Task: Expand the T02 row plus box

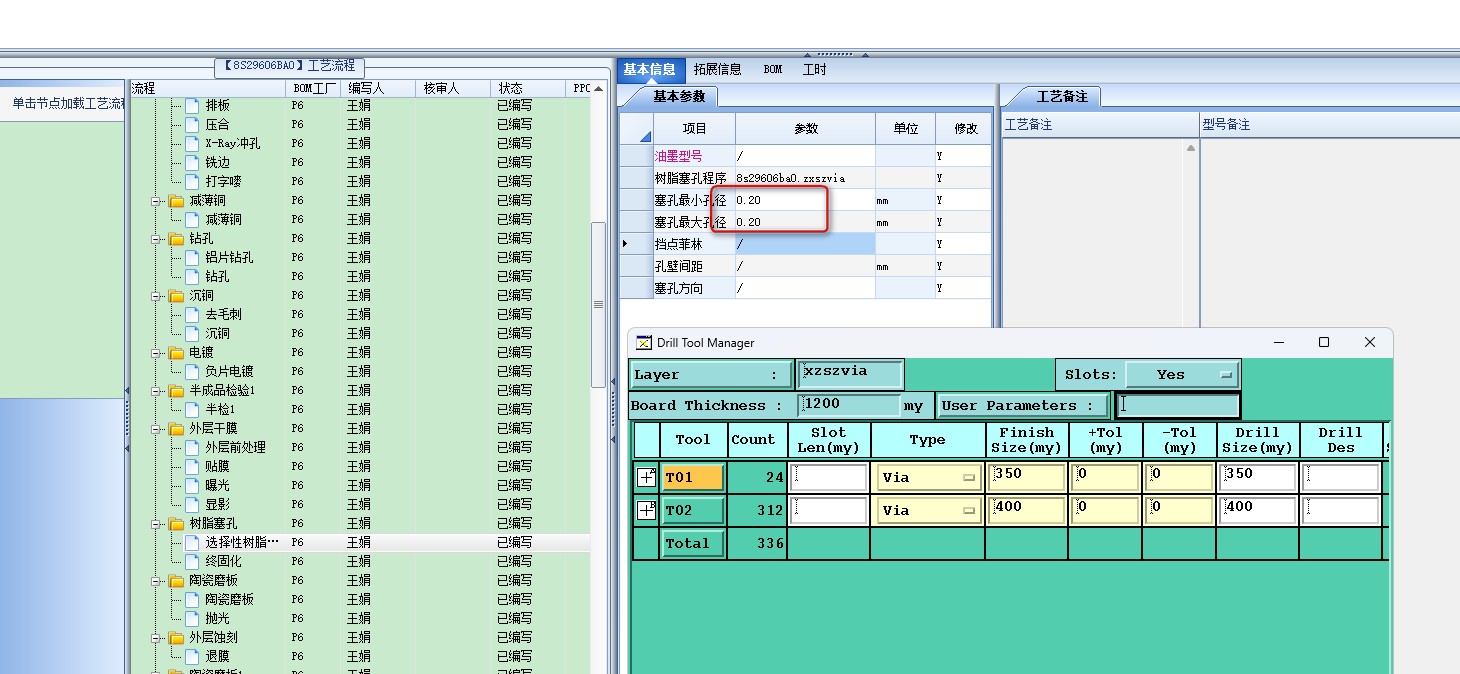Action: (646, 511)
